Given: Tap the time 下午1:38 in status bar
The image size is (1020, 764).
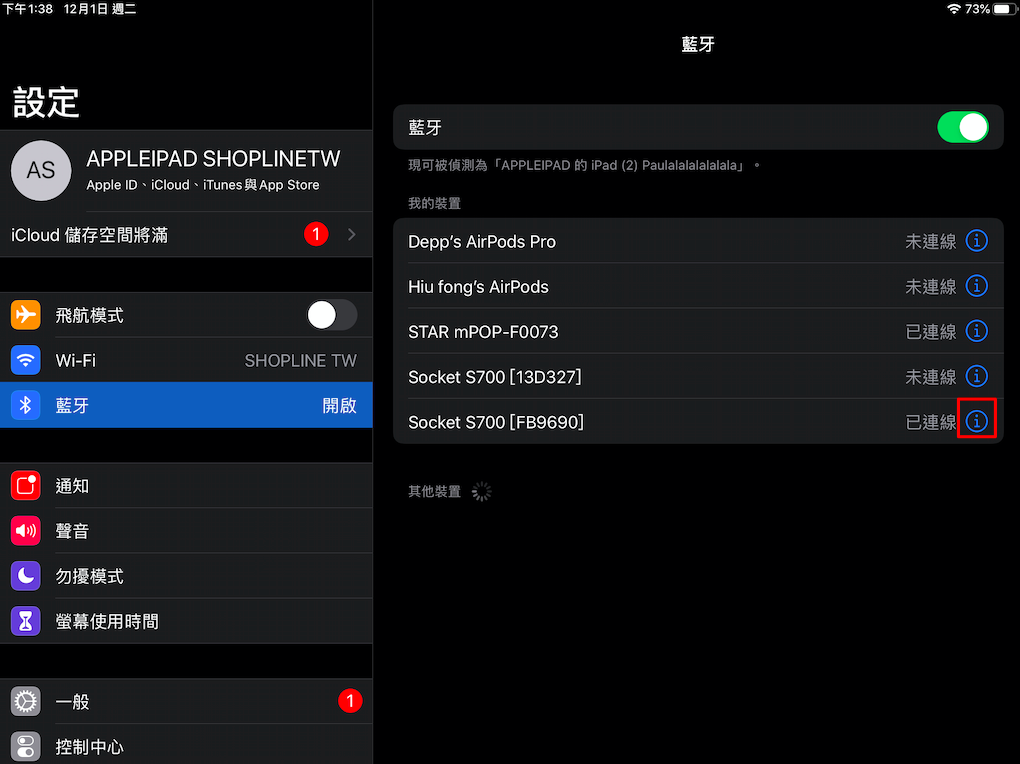Looking at the screenshot, I should click(x=27, y=9).
